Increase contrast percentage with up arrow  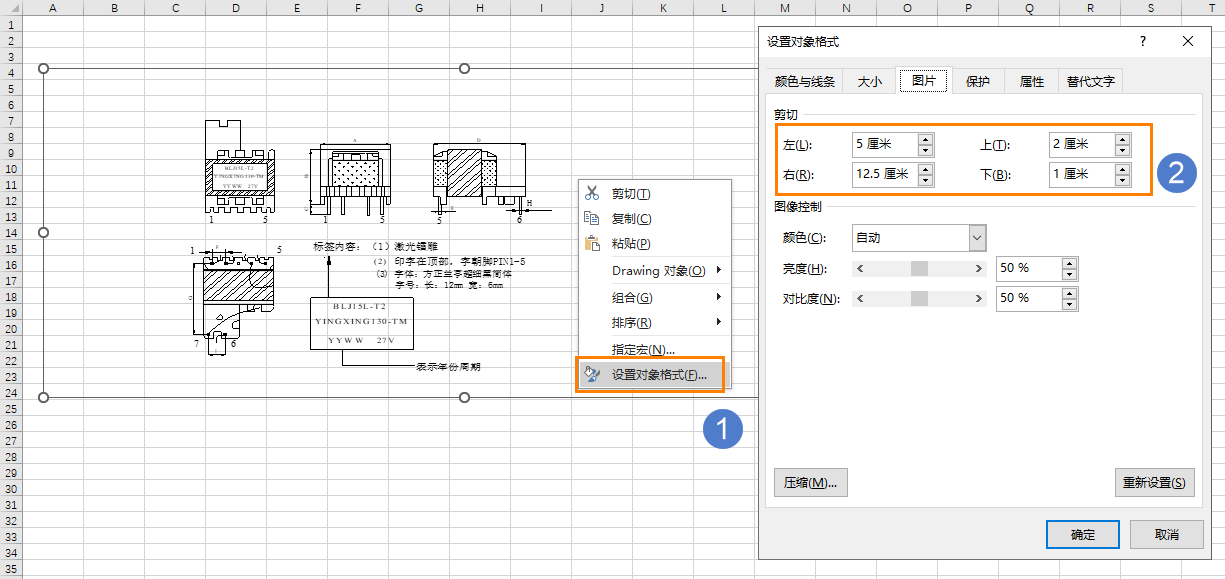(x=1070, y=293)
